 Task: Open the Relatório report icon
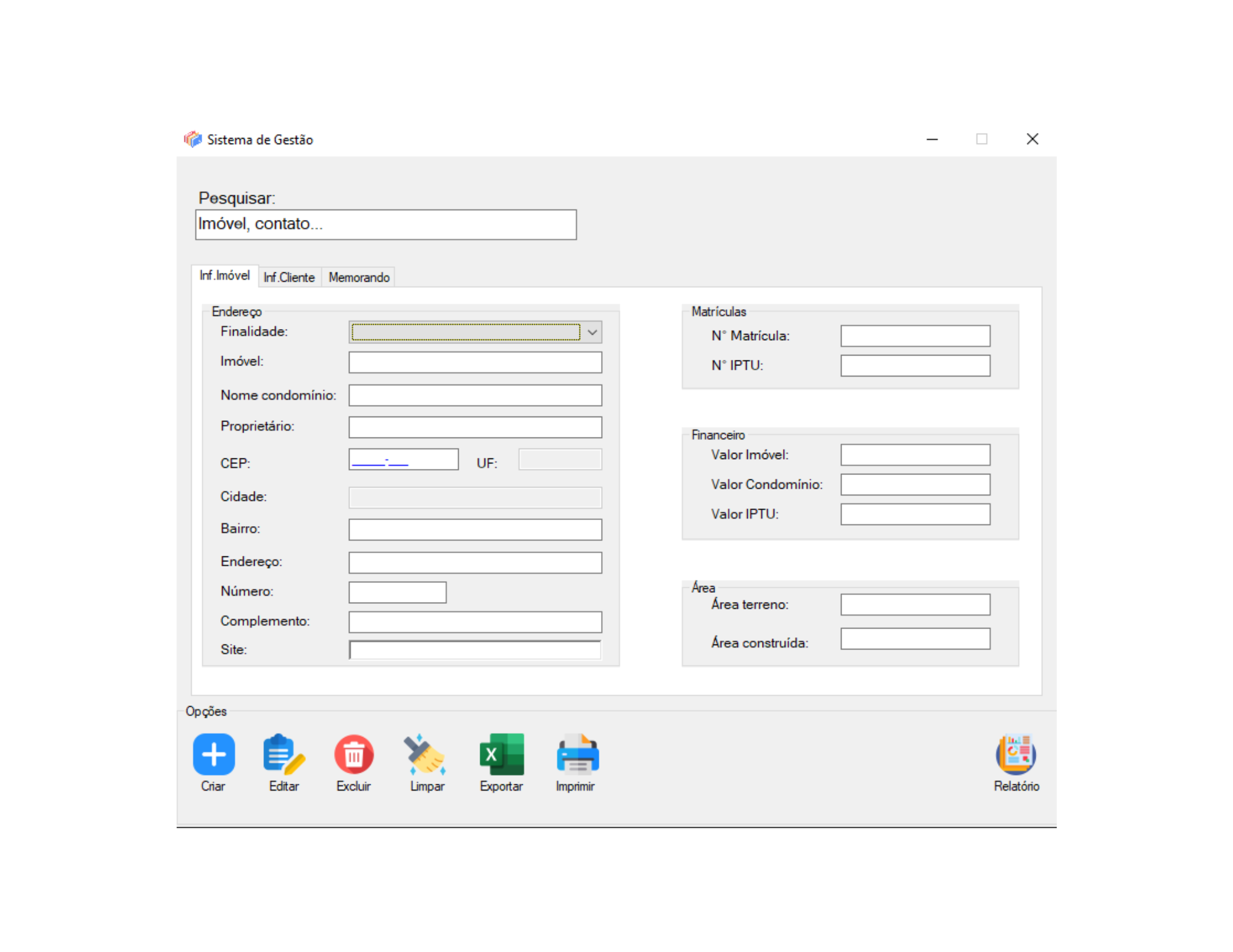(1015, 754)
